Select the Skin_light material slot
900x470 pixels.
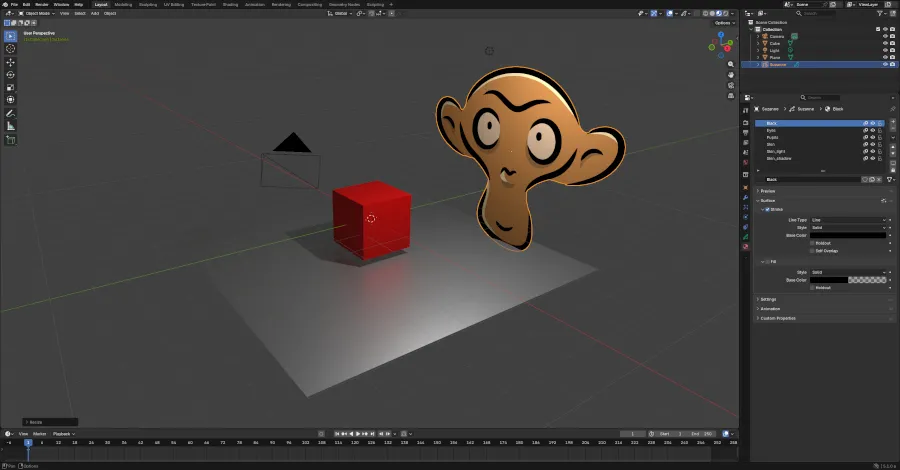click(776, 151)
